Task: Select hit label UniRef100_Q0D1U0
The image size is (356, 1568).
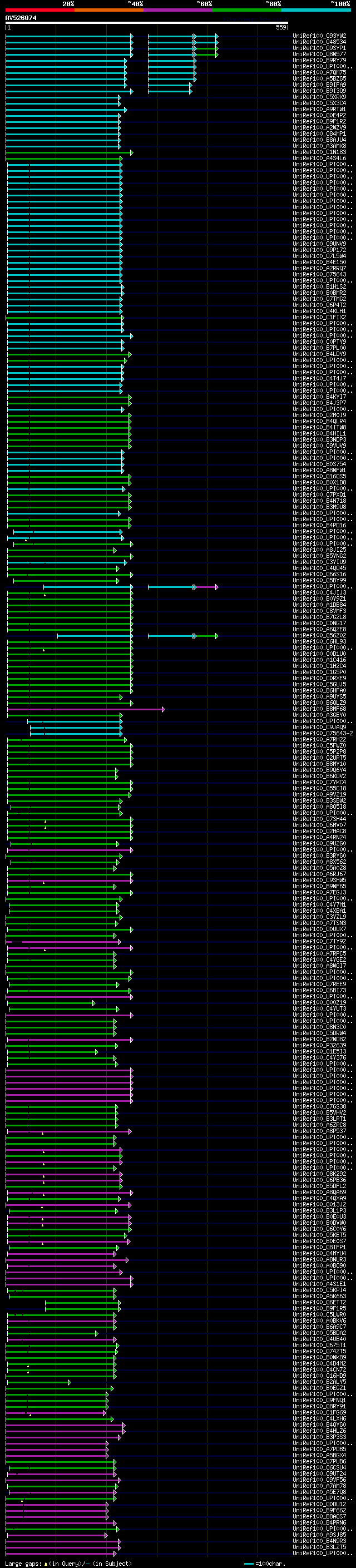Action: click(x=319, y=654)
